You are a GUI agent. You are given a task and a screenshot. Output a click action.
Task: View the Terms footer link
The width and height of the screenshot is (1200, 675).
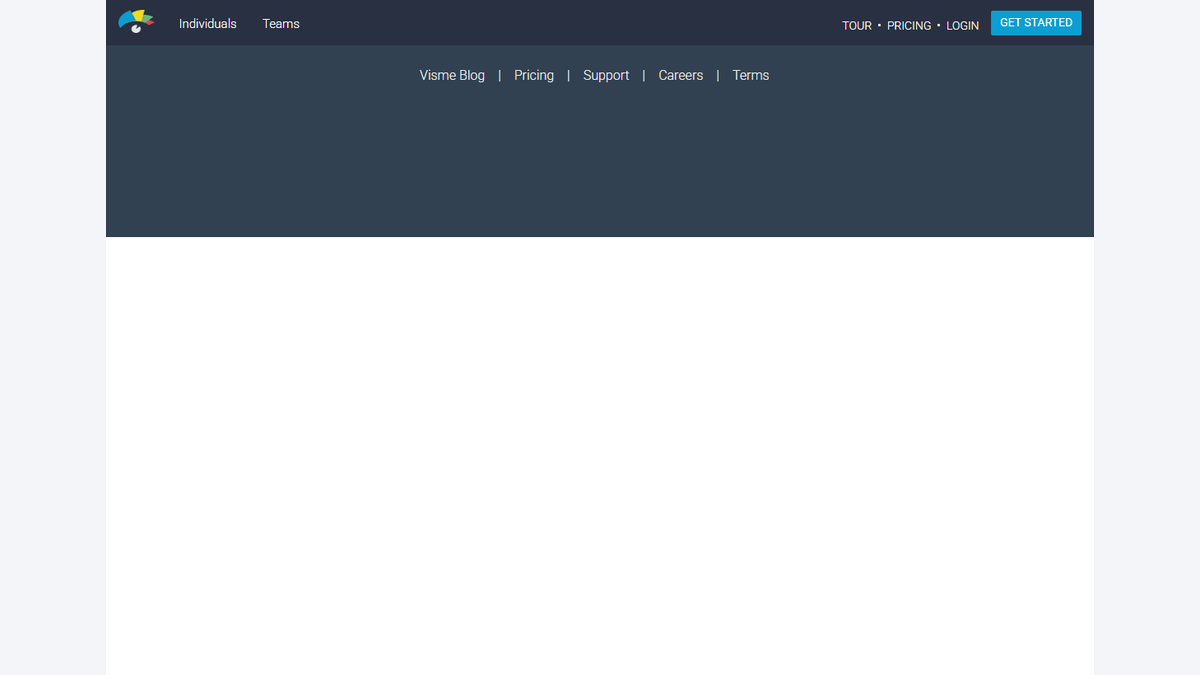click(x=751, y=75)
